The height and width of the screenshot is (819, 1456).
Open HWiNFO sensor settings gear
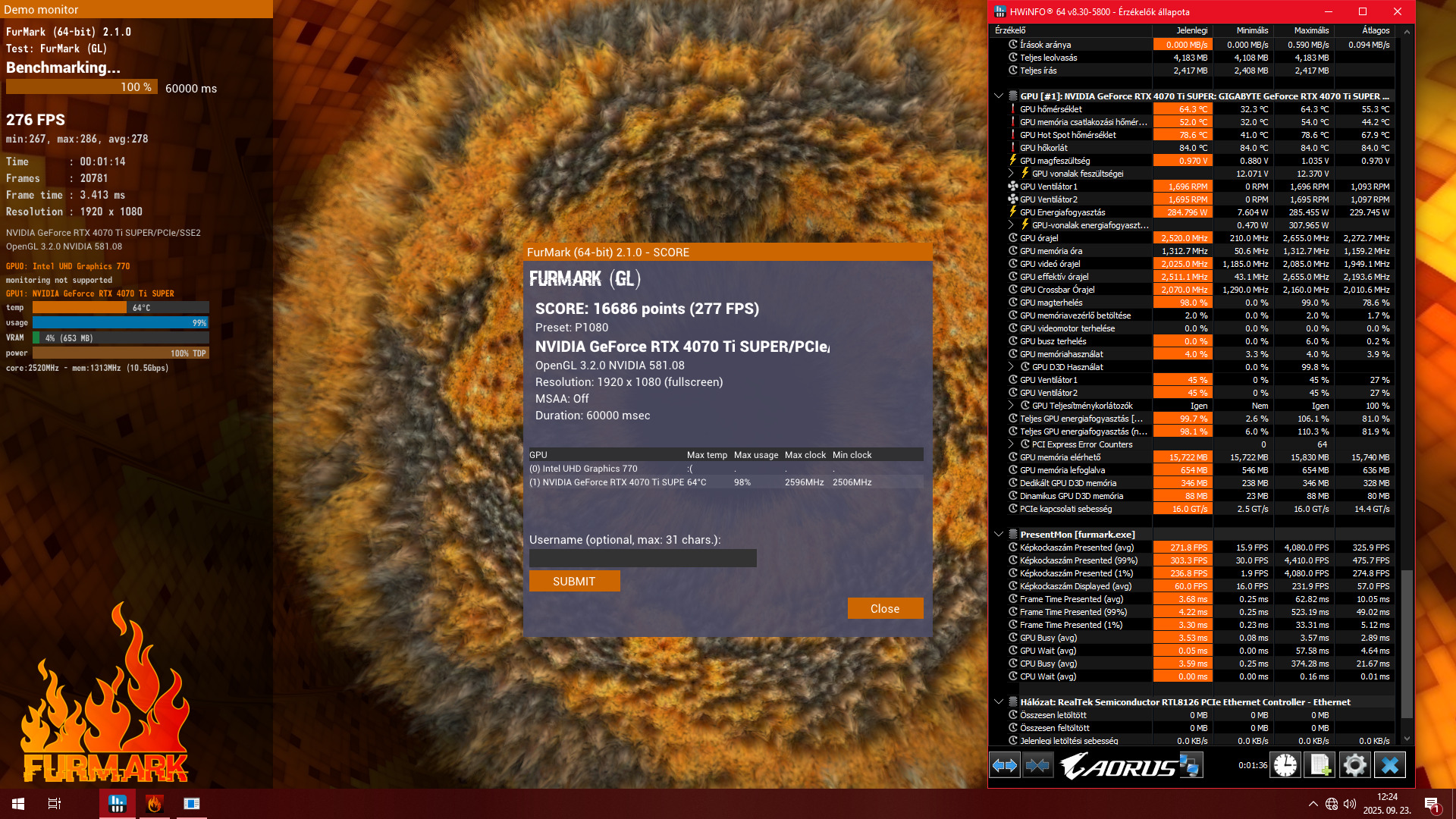[1355, 765]
